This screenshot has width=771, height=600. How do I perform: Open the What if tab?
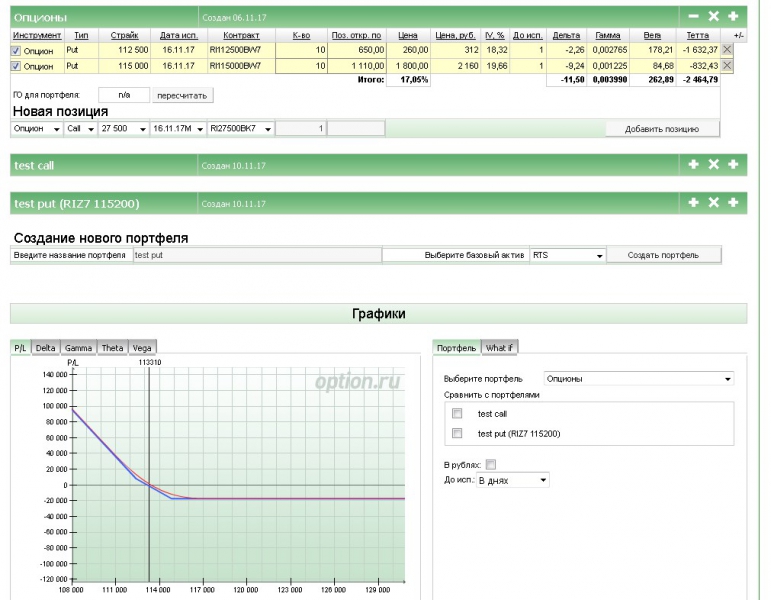tap(499, 348)
